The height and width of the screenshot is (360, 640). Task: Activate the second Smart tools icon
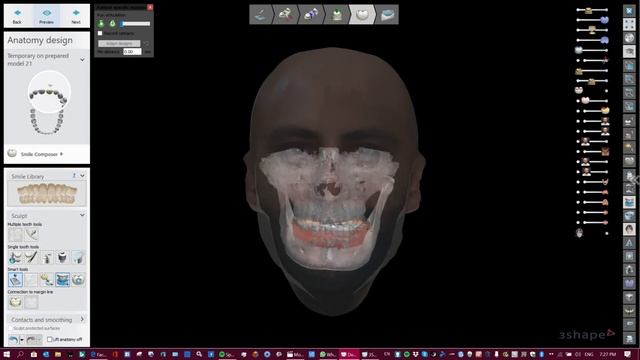31,280
